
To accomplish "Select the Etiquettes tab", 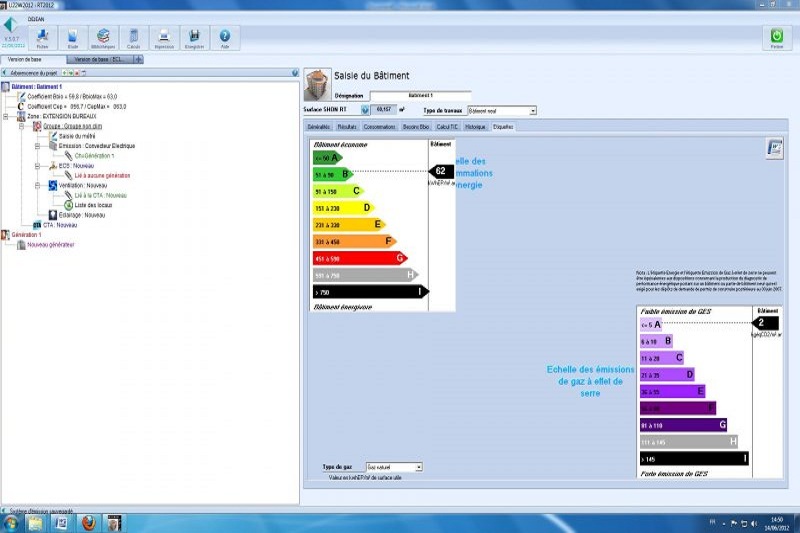I will pyautogui.click(x=503, y=126).
